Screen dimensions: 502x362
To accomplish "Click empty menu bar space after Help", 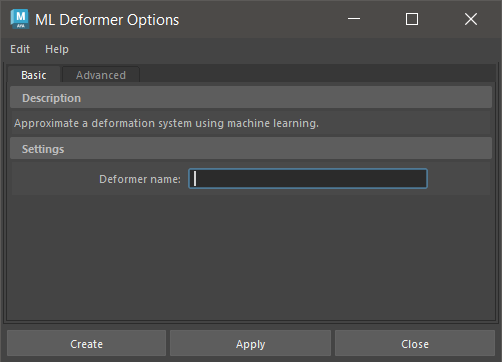I will (x=283, y=49).
